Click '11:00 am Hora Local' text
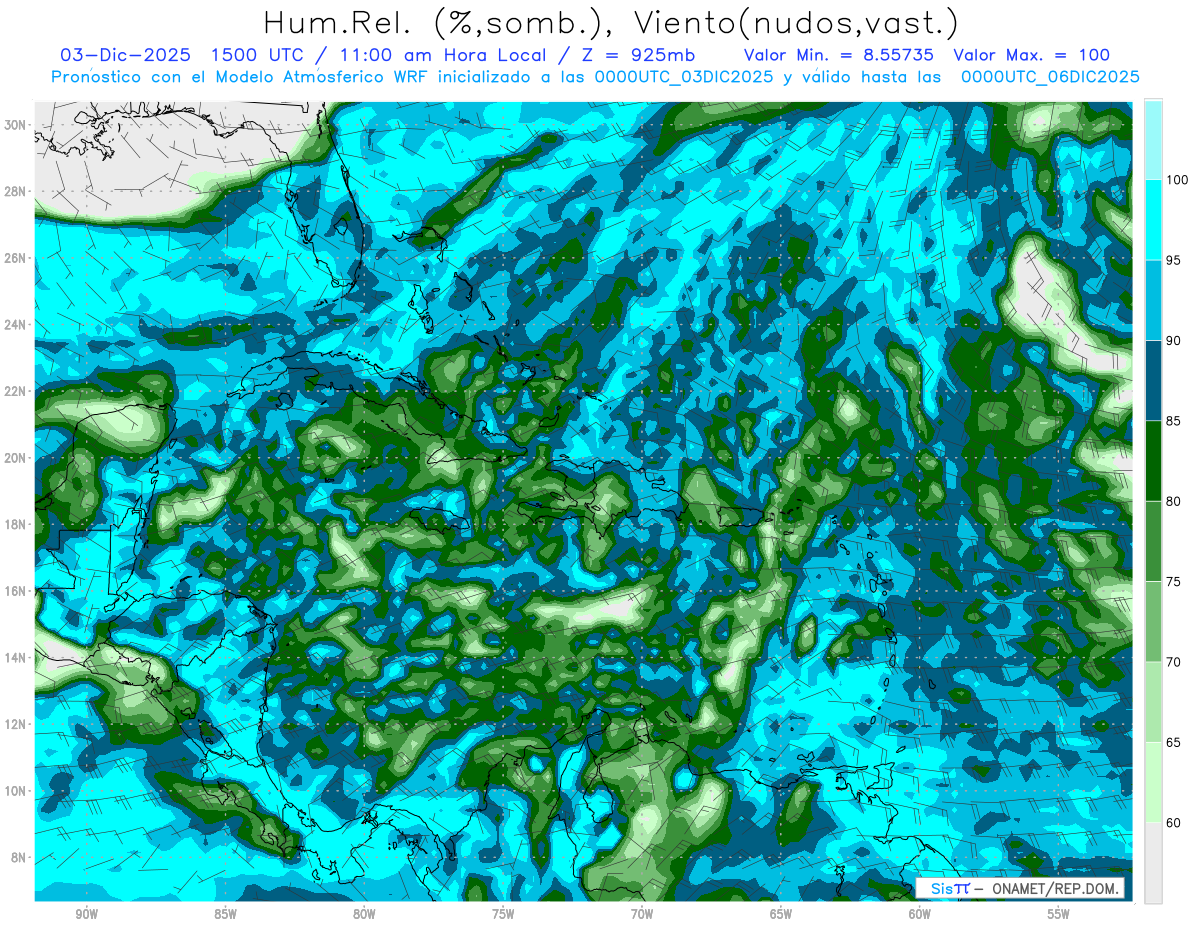 coord(439,55)
